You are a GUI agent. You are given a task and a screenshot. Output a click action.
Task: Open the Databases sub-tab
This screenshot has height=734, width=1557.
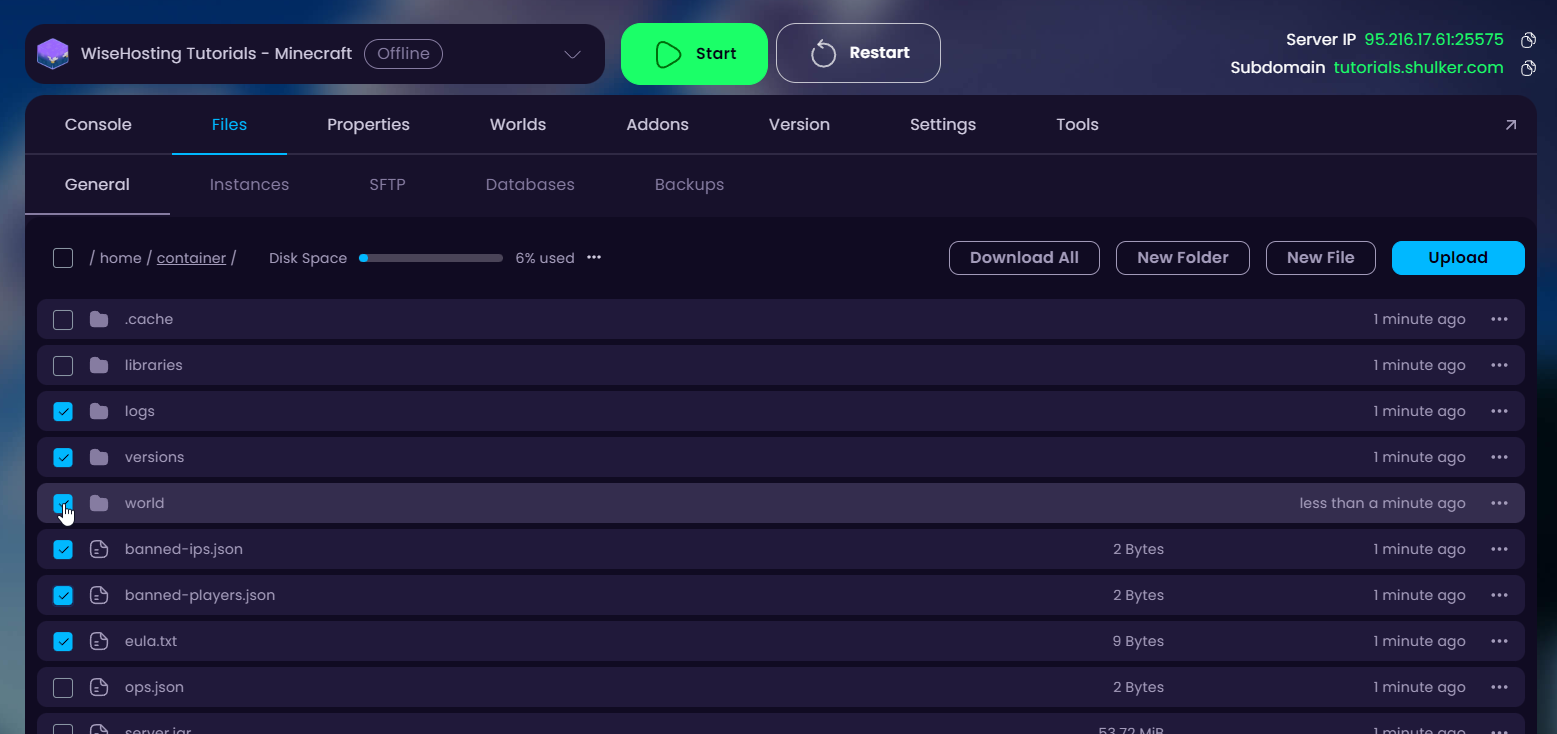tap(530, 185)
